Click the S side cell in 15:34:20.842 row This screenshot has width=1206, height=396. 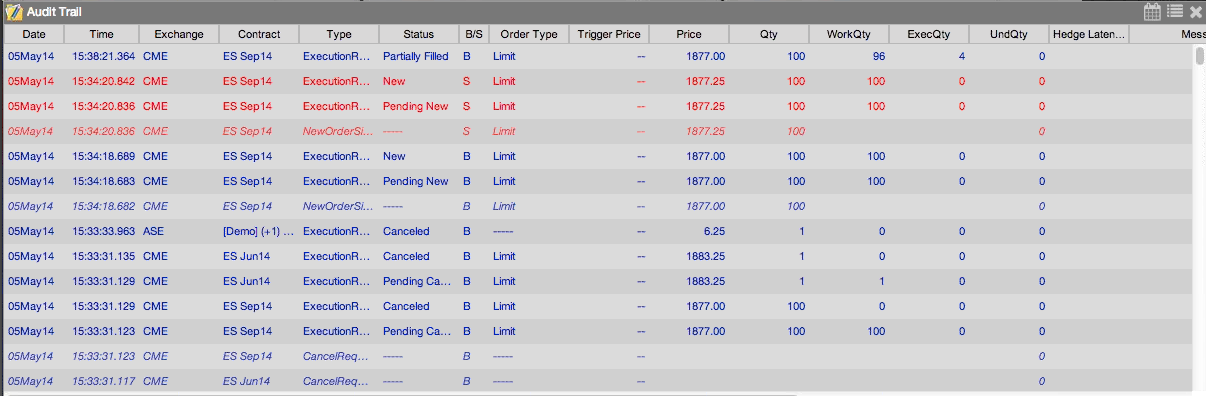[x=466, y=81]
